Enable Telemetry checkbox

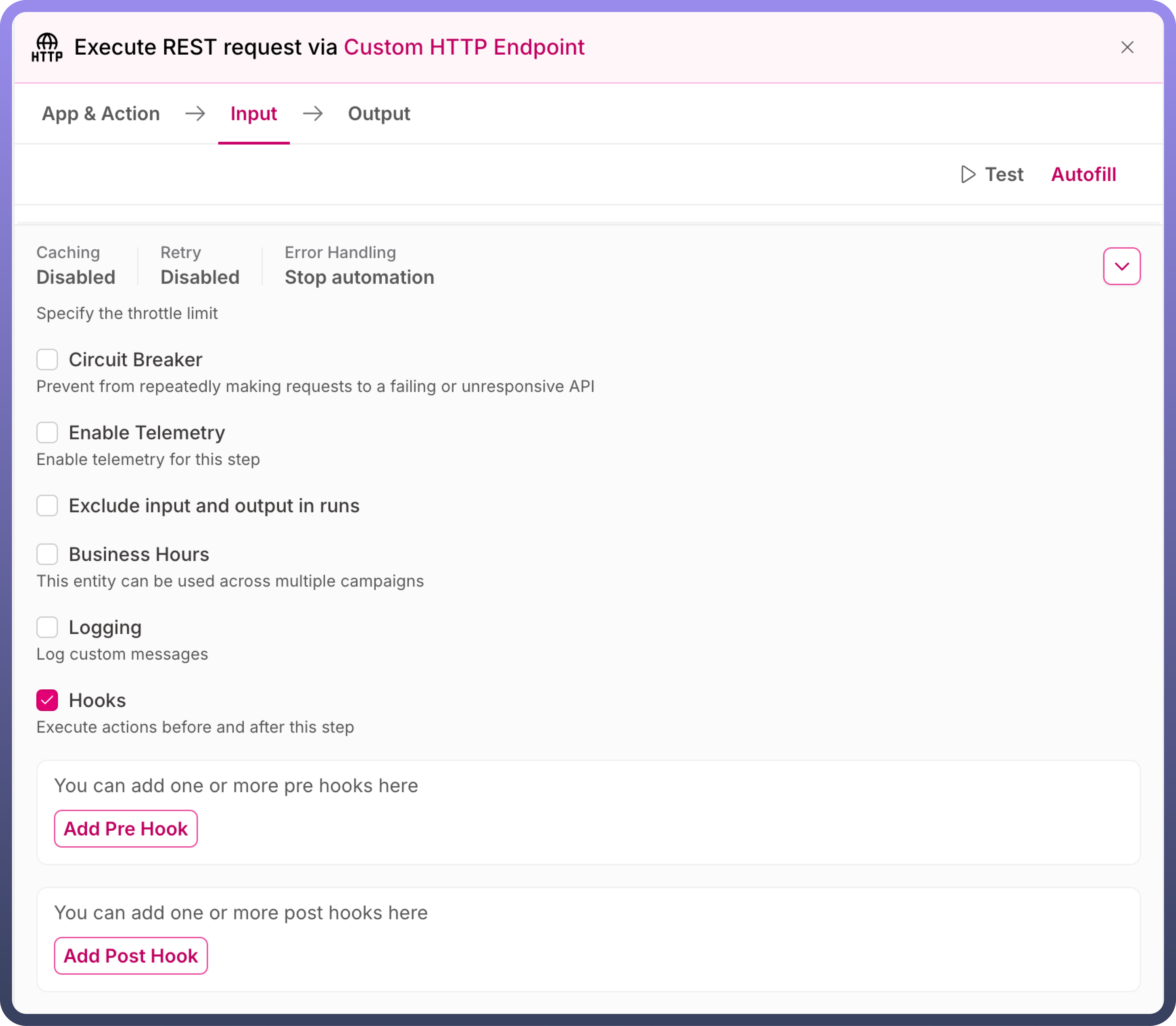pyautogui.click(x=47, y=433)
